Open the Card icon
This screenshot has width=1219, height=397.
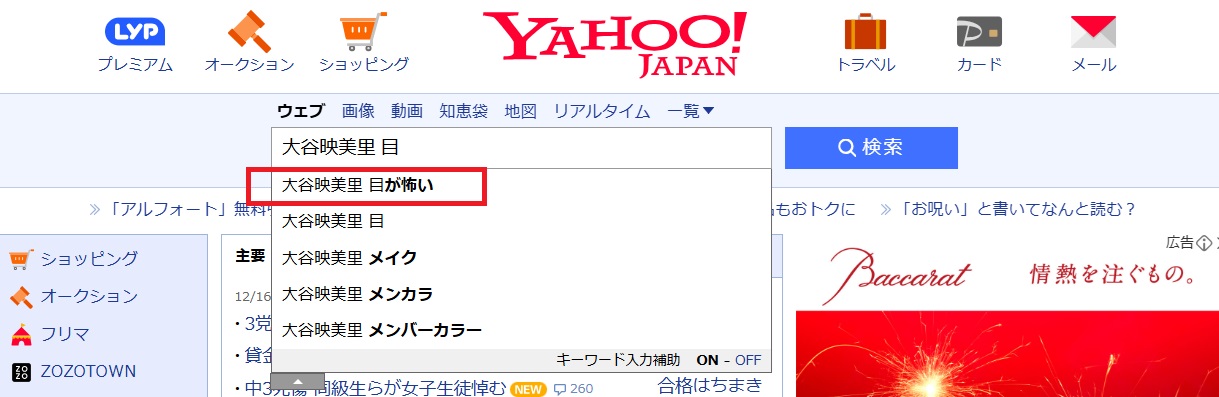tap(979, 32)
